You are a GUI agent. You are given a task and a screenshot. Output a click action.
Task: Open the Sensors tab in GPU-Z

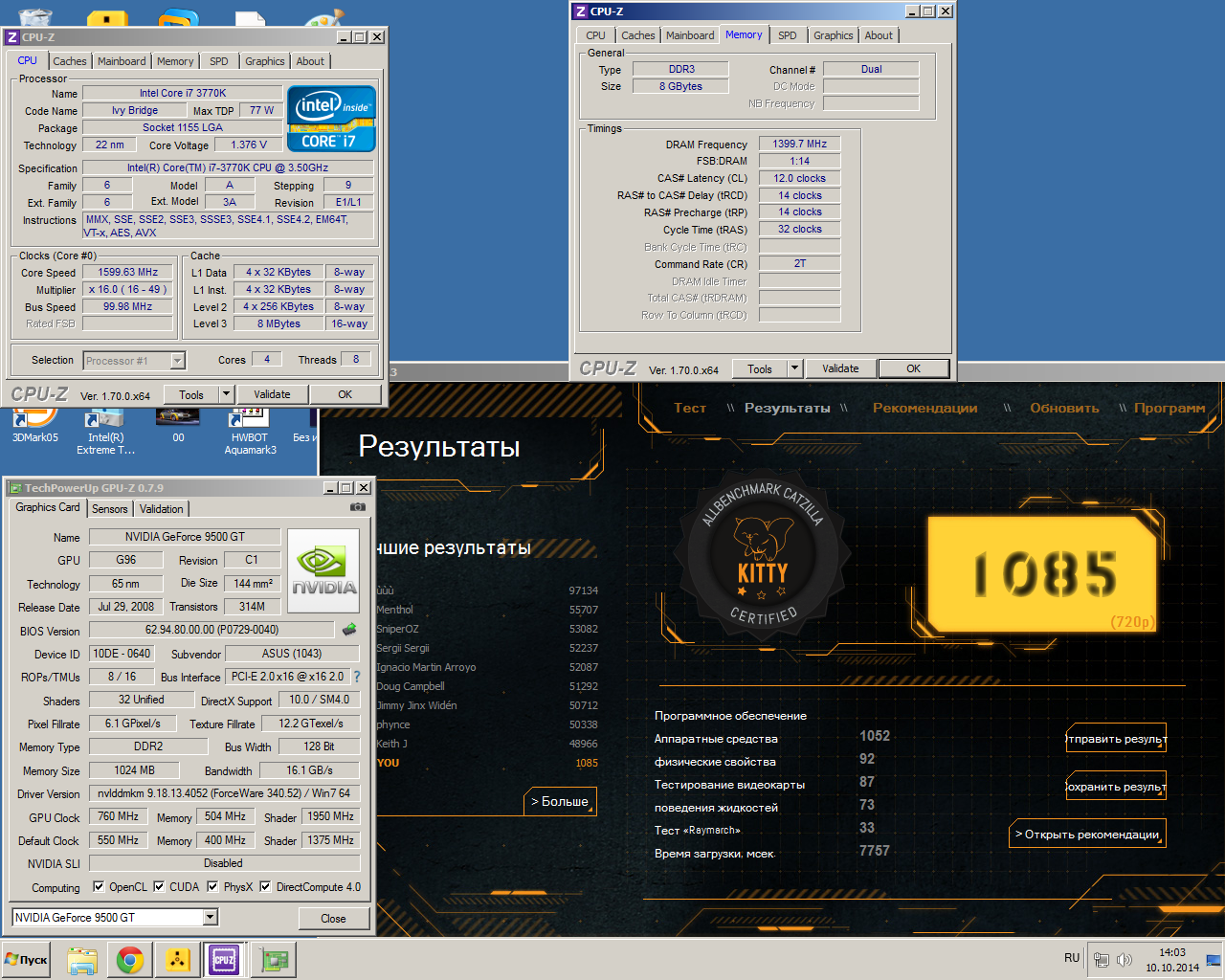coord(110,509)
